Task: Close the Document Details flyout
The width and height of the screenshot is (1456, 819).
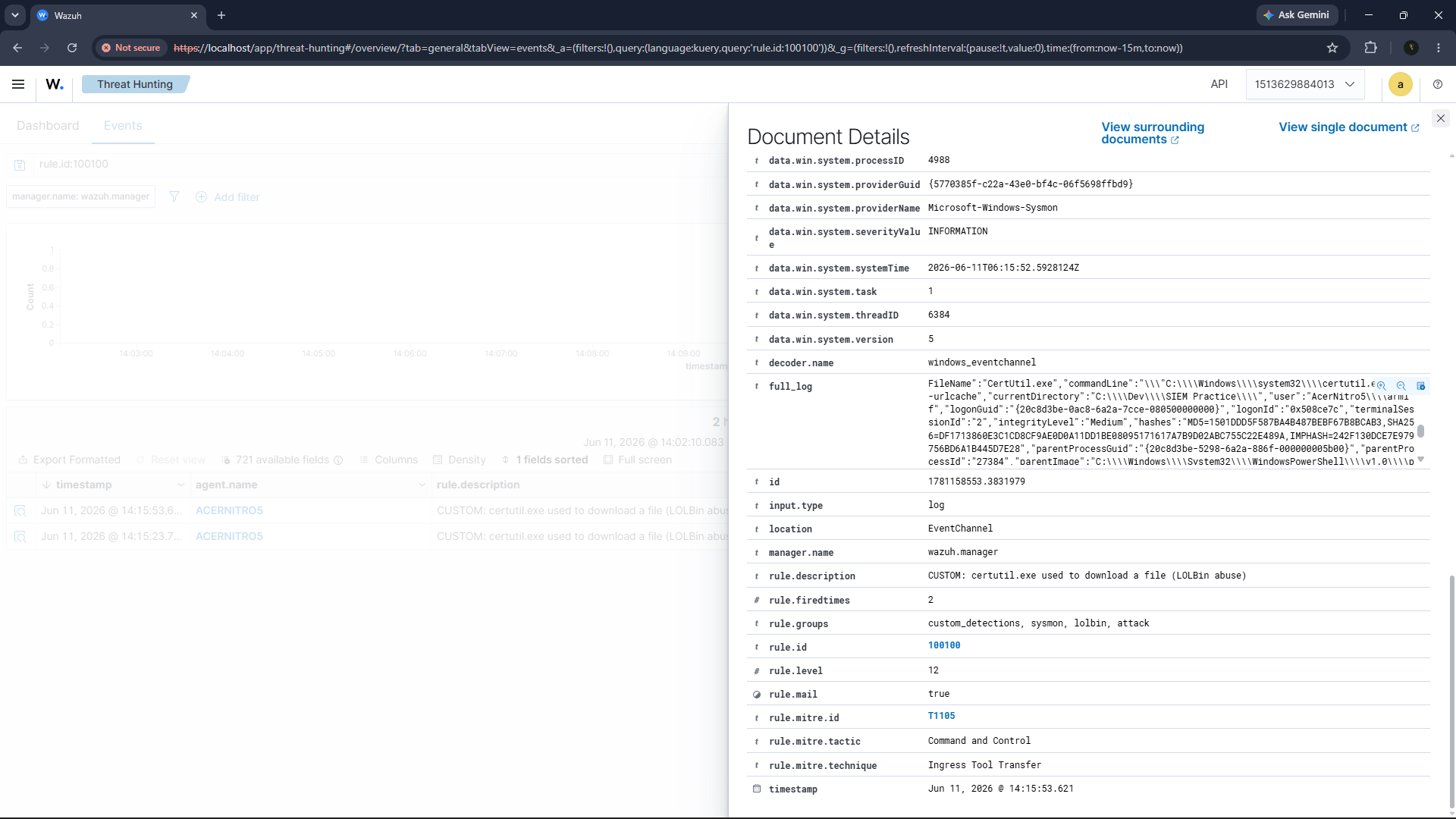Action: point(1441,118)
